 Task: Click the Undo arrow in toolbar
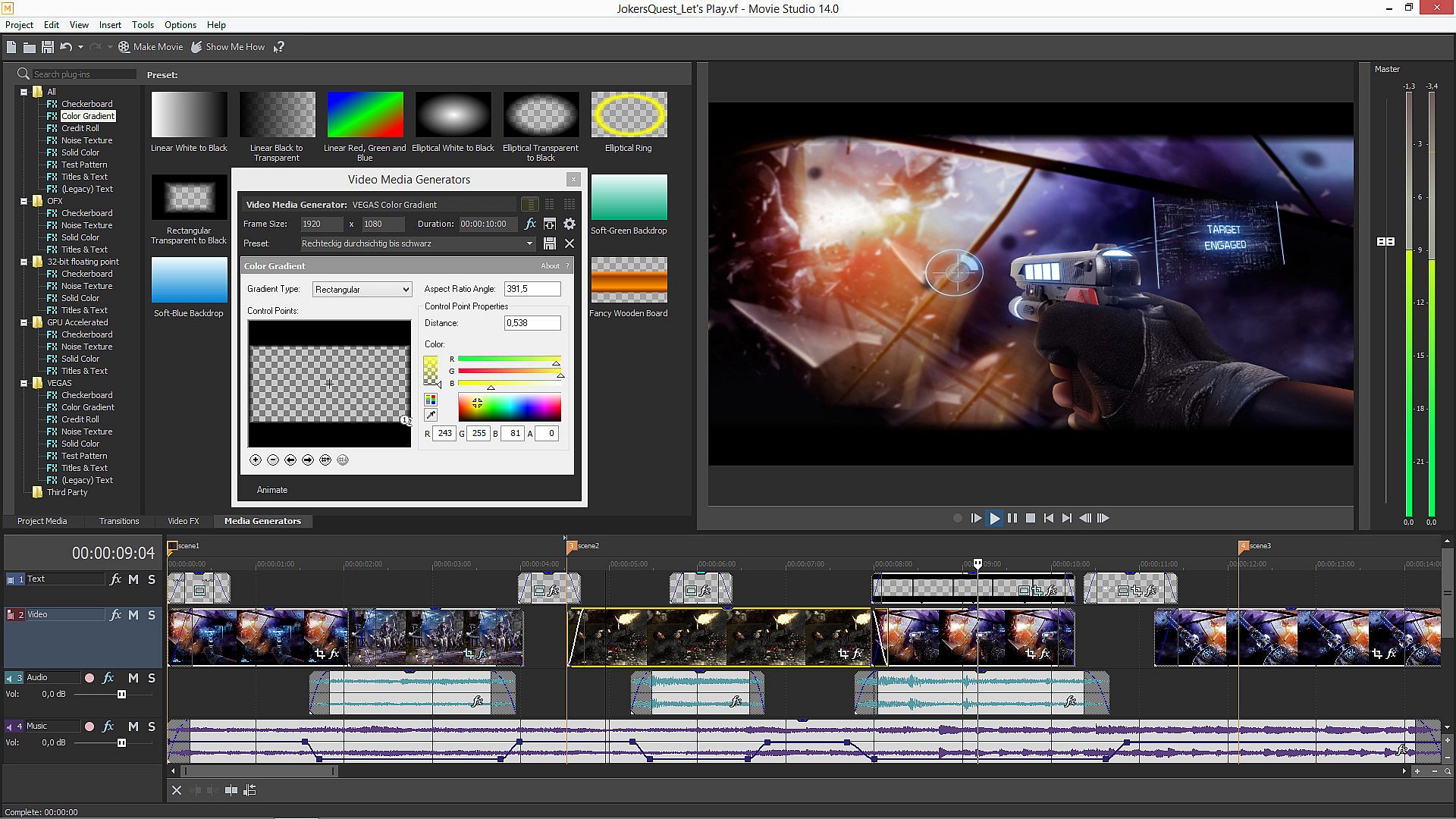pyautogui.click(x=66, y=47)
